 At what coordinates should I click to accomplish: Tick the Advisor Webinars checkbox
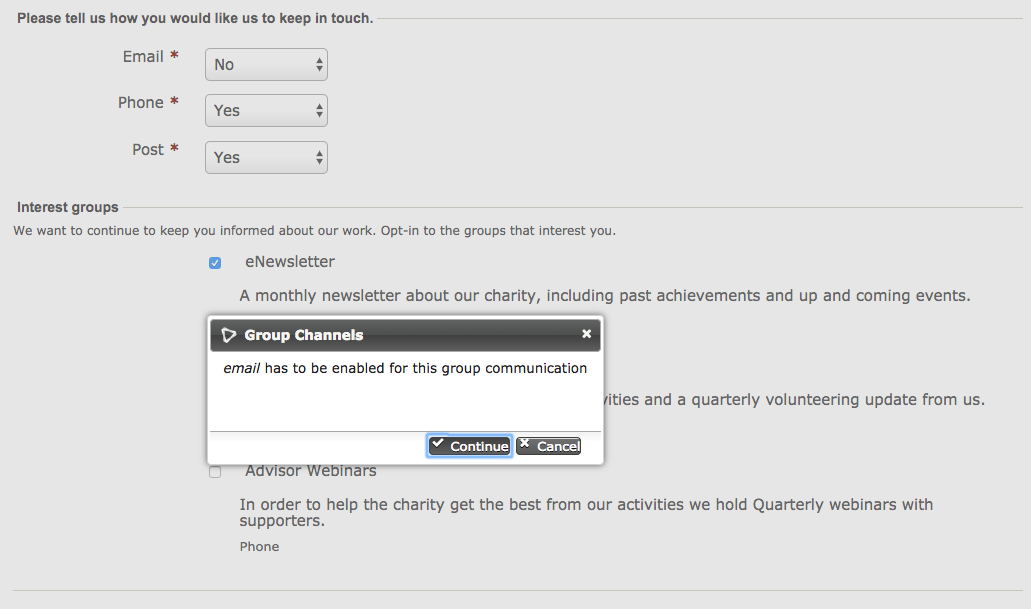pos(215,472)
